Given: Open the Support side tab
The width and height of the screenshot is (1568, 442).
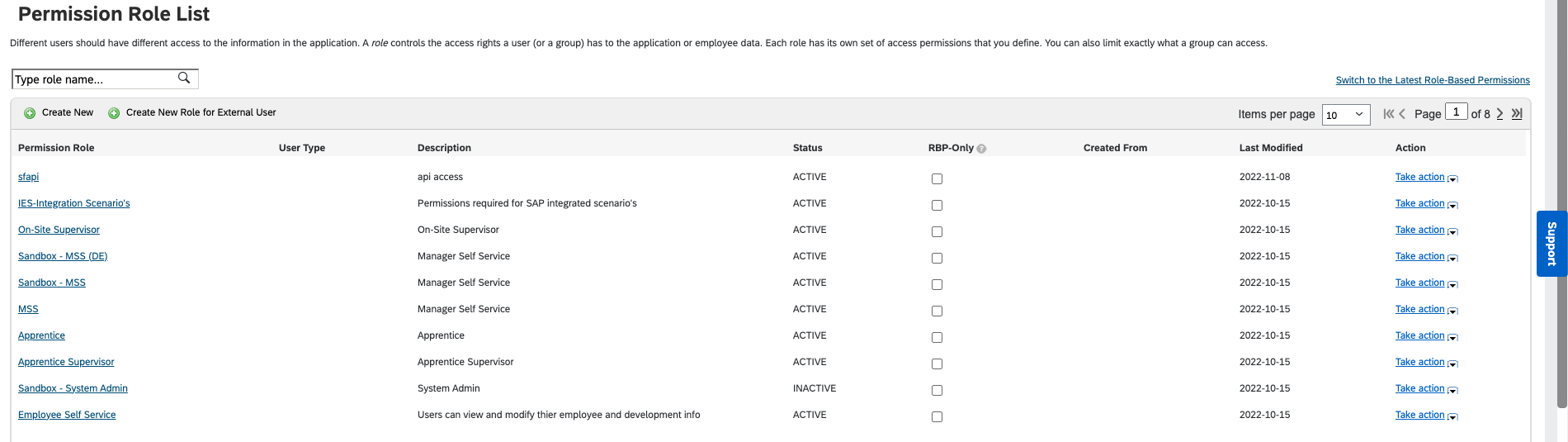Looking at the screenshot, I should (x=1551, y=244).
